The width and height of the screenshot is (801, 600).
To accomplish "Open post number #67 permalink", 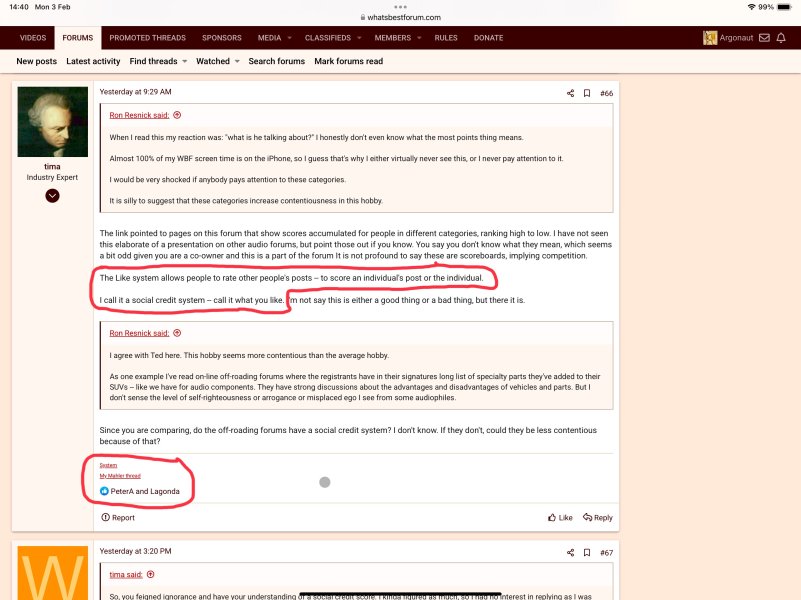I will point(606,553).
